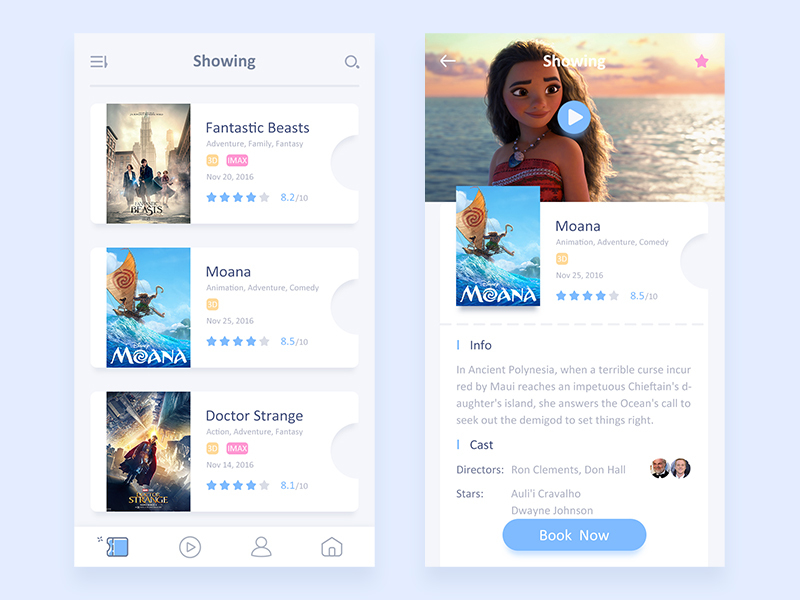Tap the IMAX badge on Fantastic Beasts

point(237,160)
